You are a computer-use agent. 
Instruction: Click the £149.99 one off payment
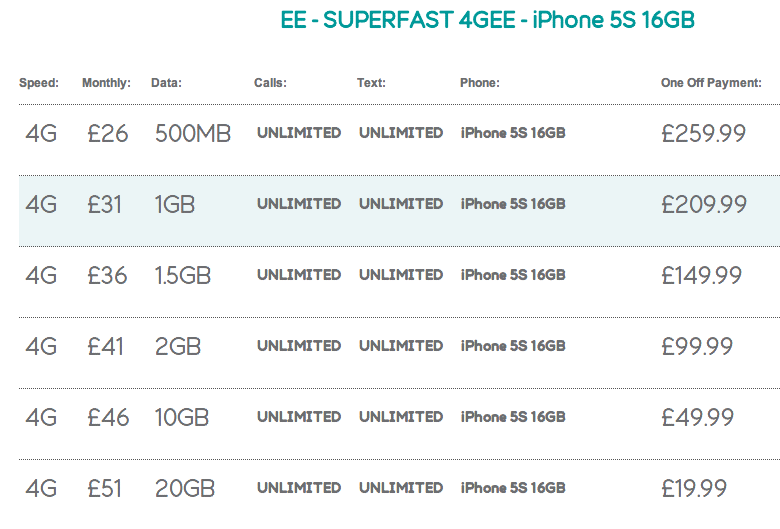701,275
